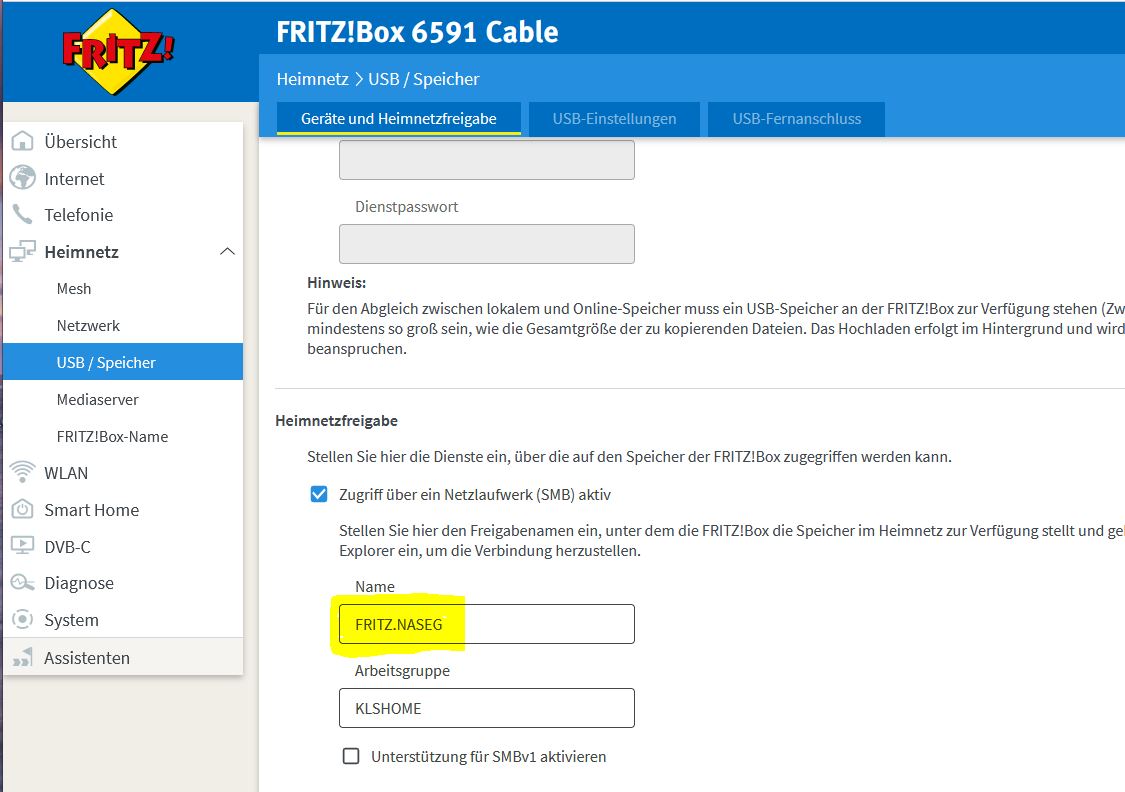
Task: Select USB / Speicher submenu entry
Action: [x=123, y=362]
